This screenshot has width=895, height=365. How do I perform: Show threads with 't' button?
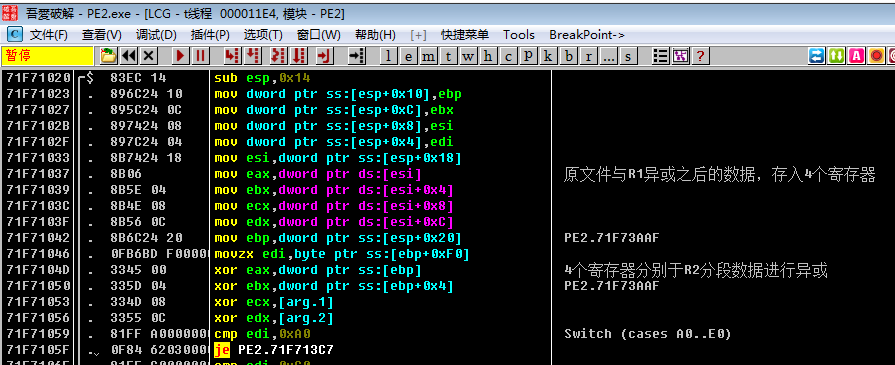pos(448,56)
